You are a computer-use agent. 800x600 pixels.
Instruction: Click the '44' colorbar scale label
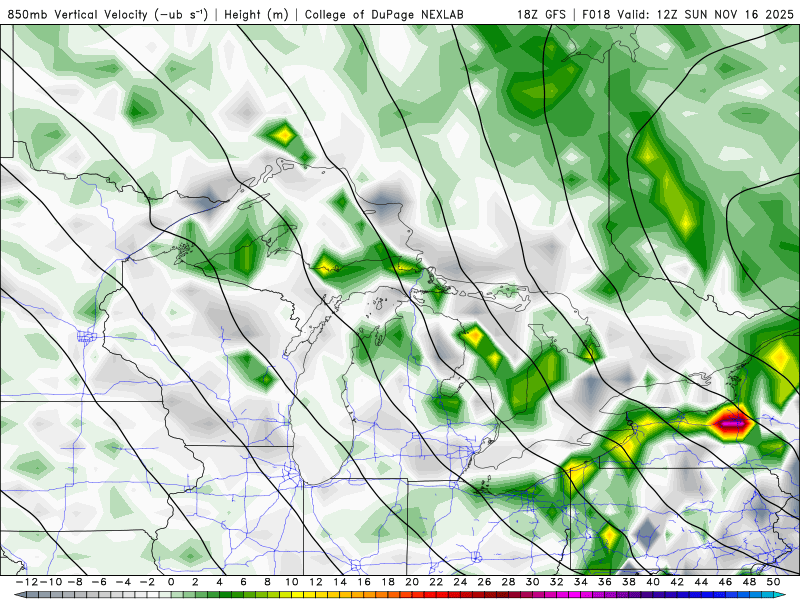click(702, 582)
